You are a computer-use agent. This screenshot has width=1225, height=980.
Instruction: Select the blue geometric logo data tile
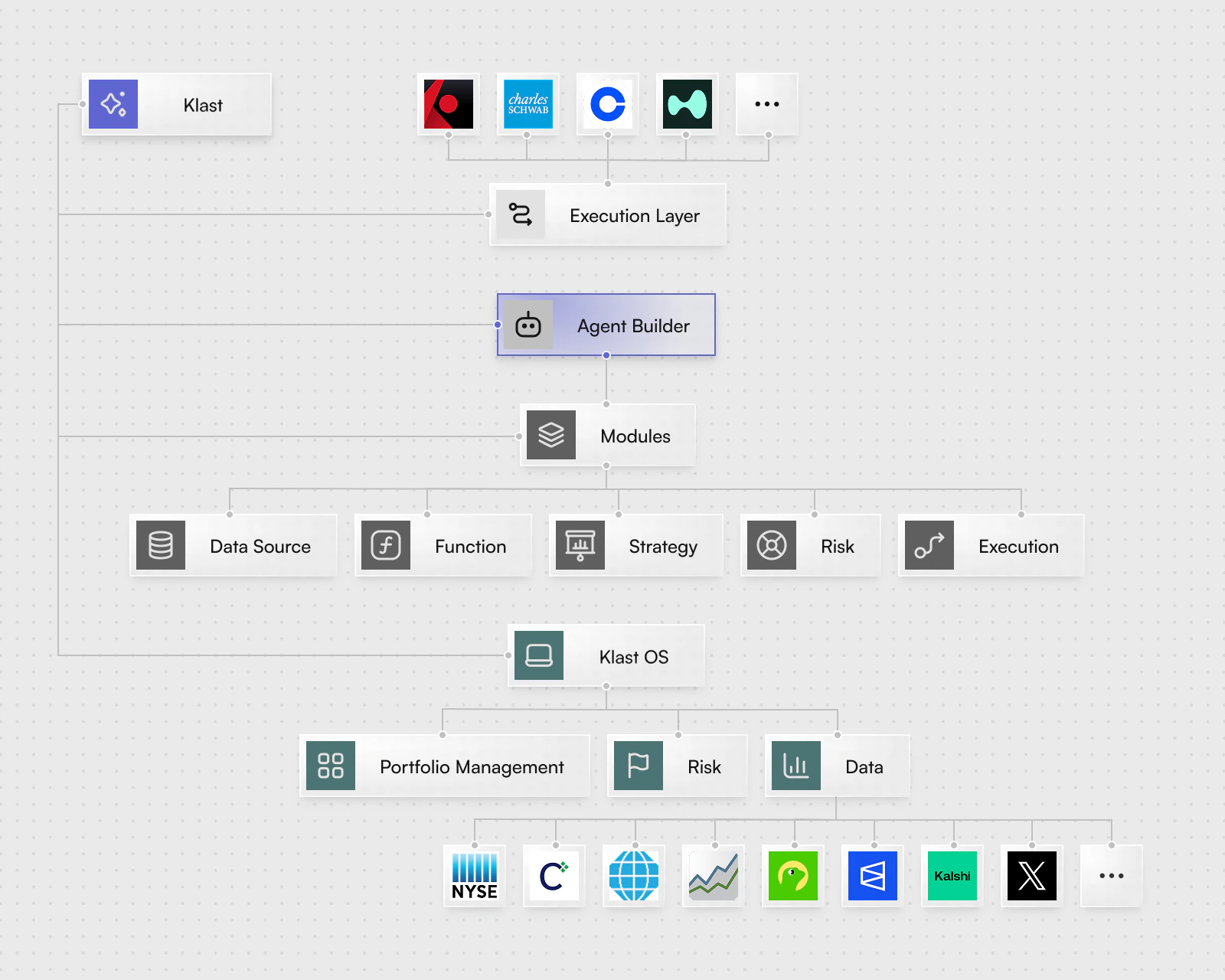873,876
